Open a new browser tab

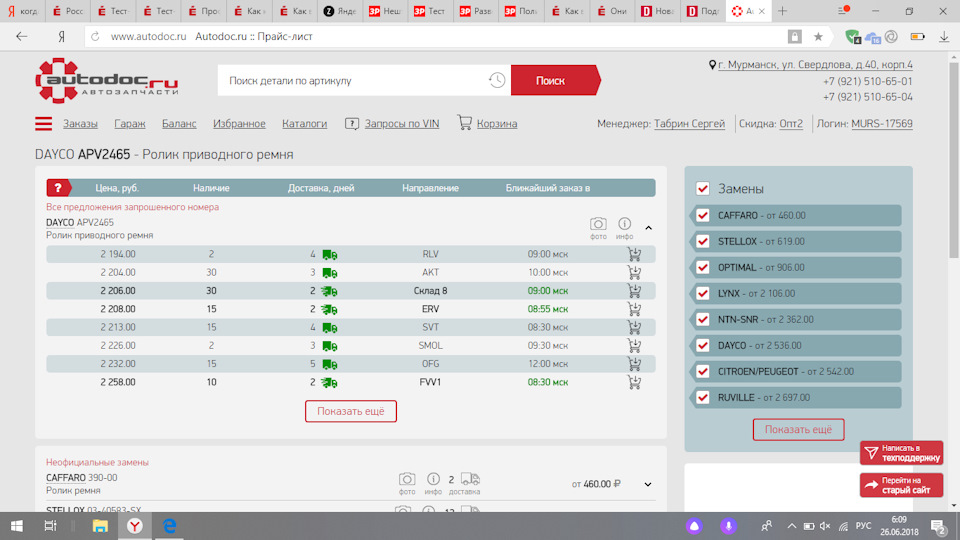coord(782,11)
